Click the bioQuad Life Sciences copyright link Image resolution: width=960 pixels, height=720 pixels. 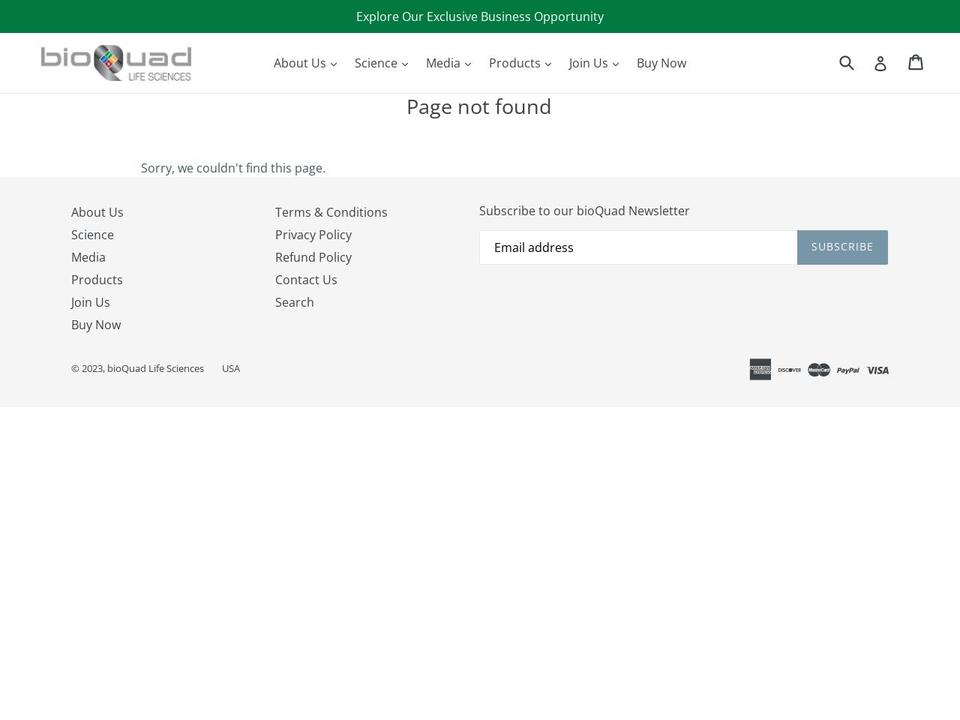(x=156, y=369)
